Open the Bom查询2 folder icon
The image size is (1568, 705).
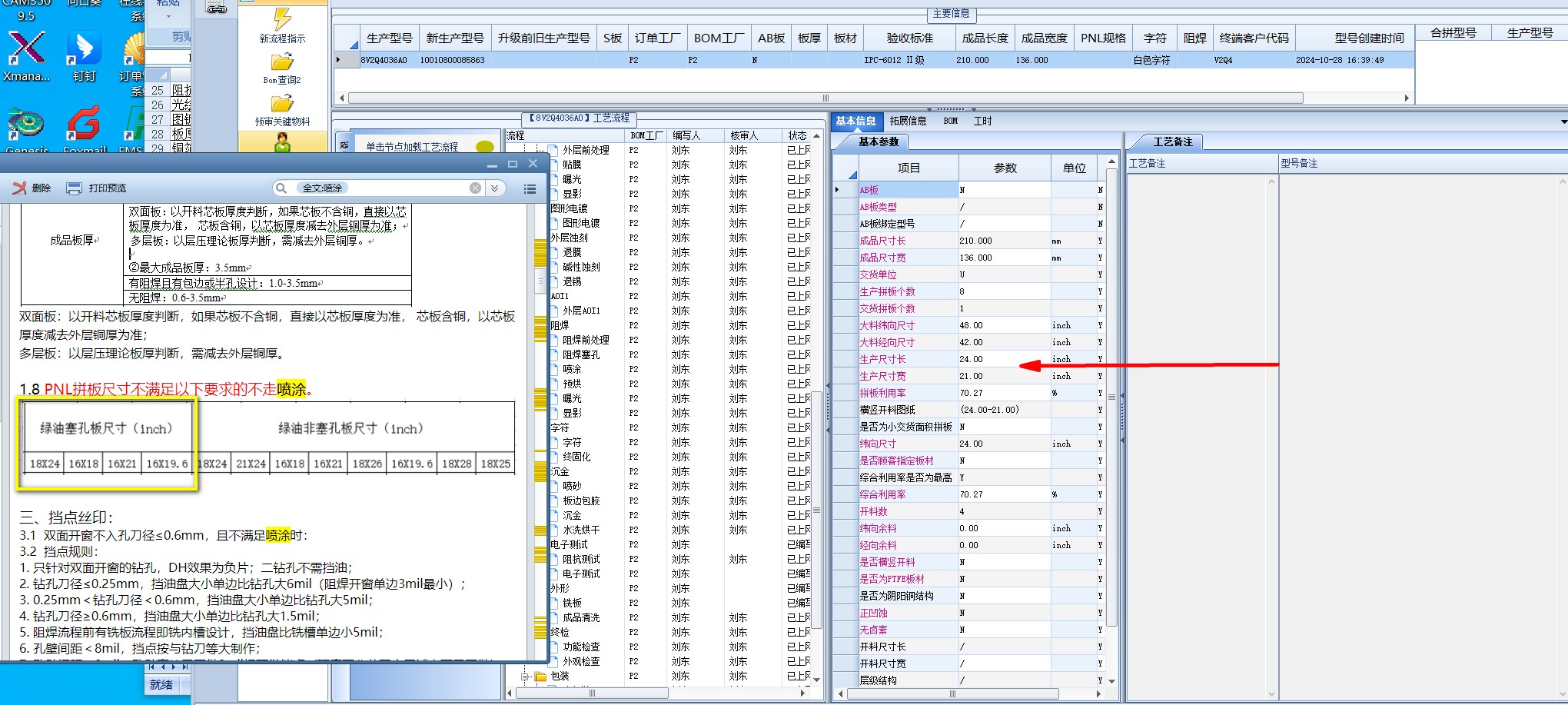coord(282,62)
